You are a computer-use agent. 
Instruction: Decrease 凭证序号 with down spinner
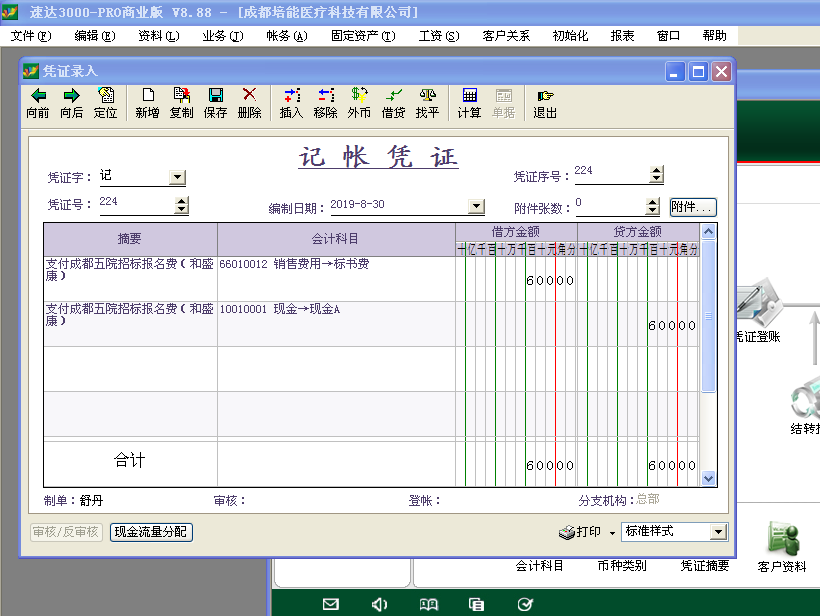(x=657, y=178)
